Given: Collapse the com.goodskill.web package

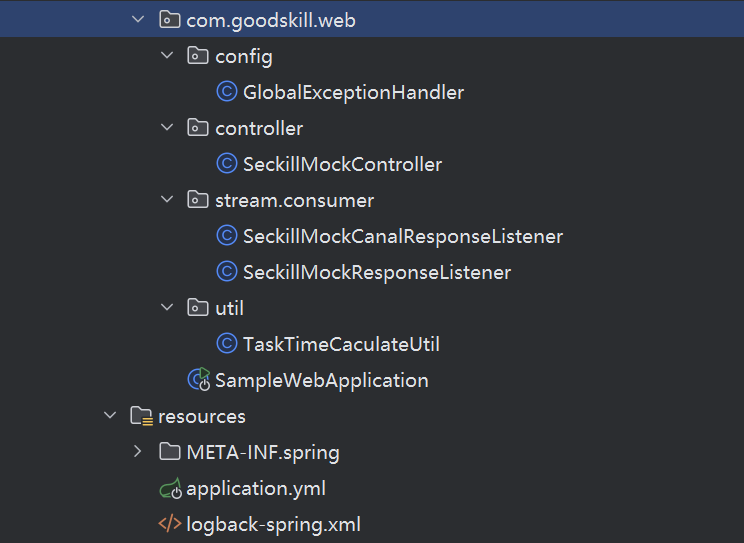Looking at the screenshot, I should (x=138, y=20).
